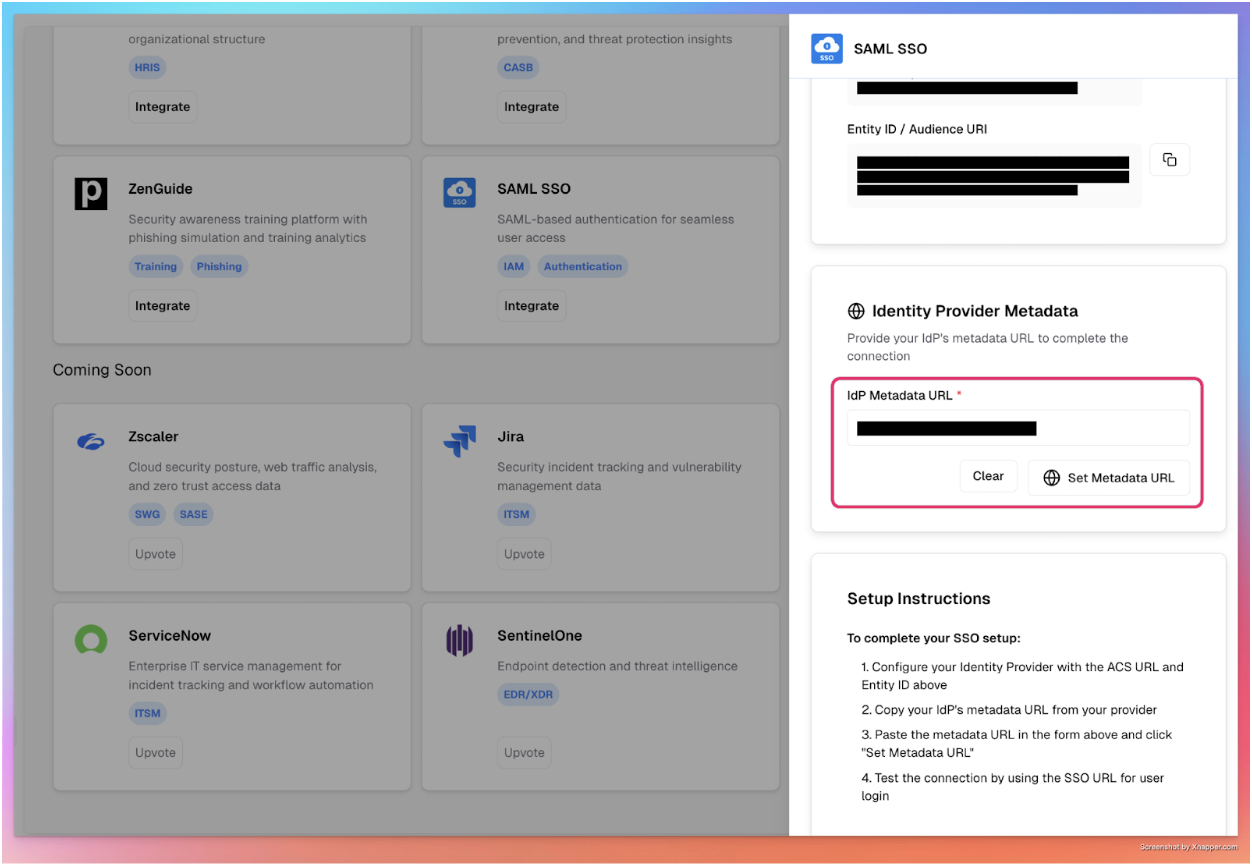1252x866 pixels.
Task: Select the Training tag on ZenGuide
Action: click(156, 267)
